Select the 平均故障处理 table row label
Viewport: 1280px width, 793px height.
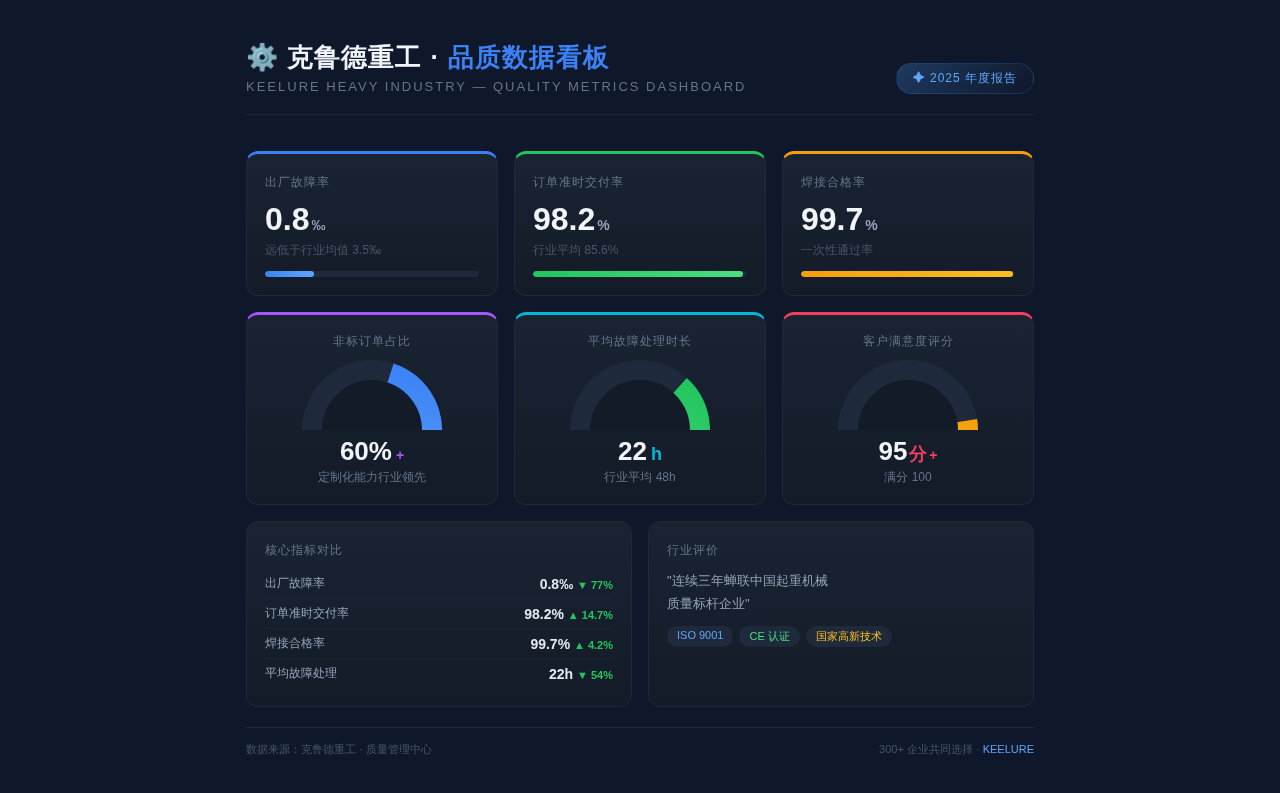301,674
